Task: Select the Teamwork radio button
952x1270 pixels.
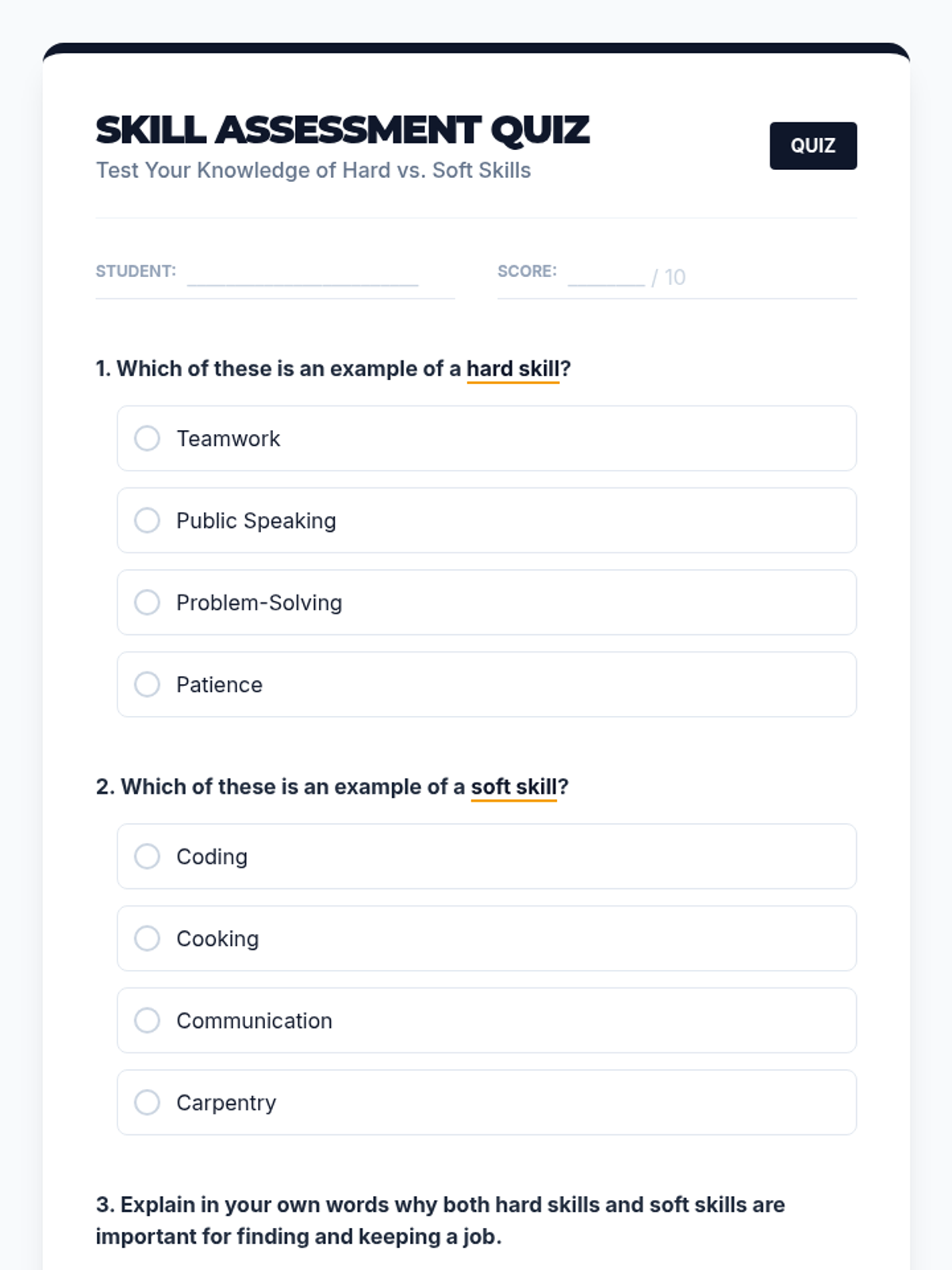Action: [147, 438]
